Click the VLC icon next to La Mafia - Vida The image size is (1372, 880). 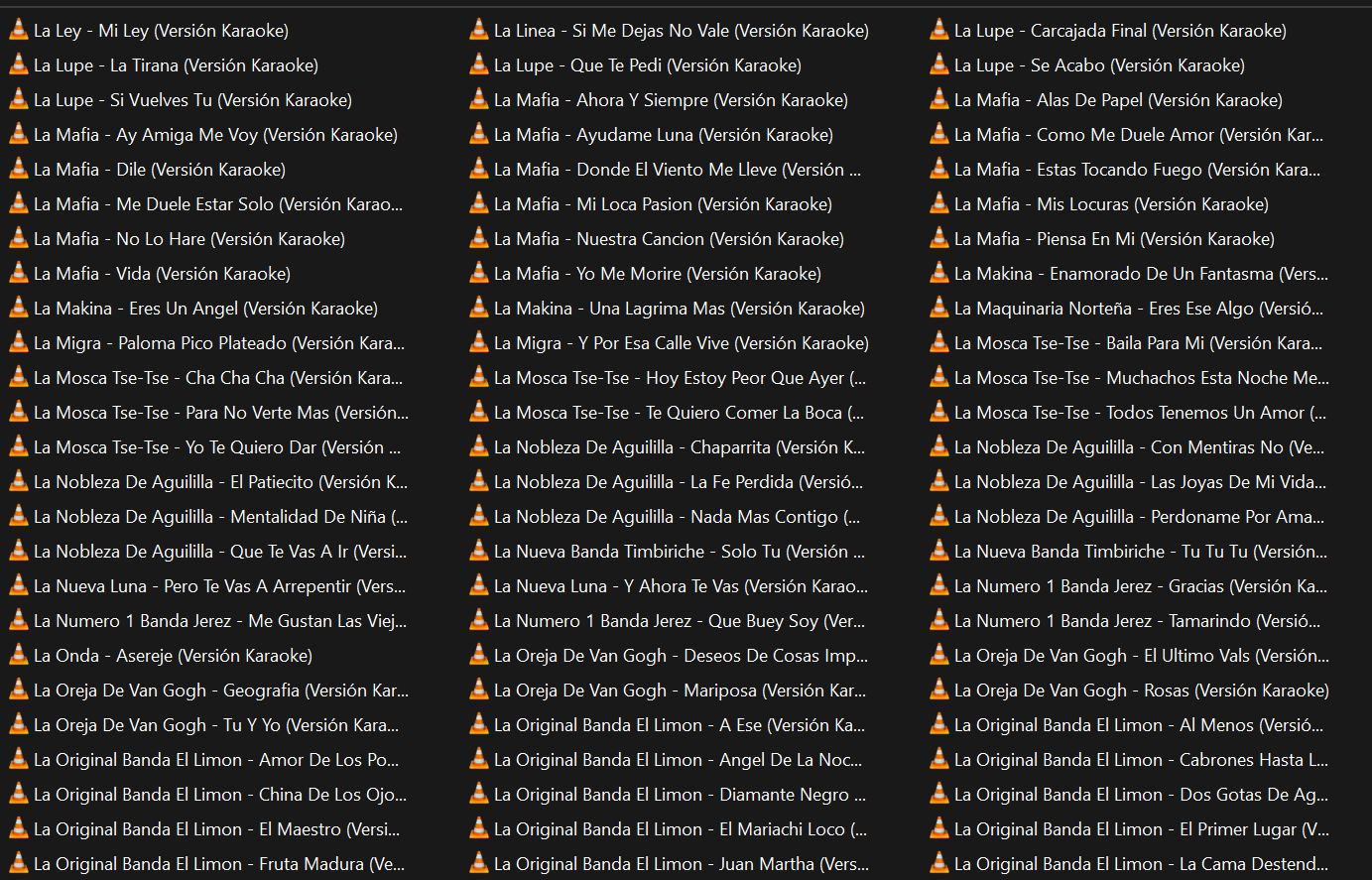[18, 274]
